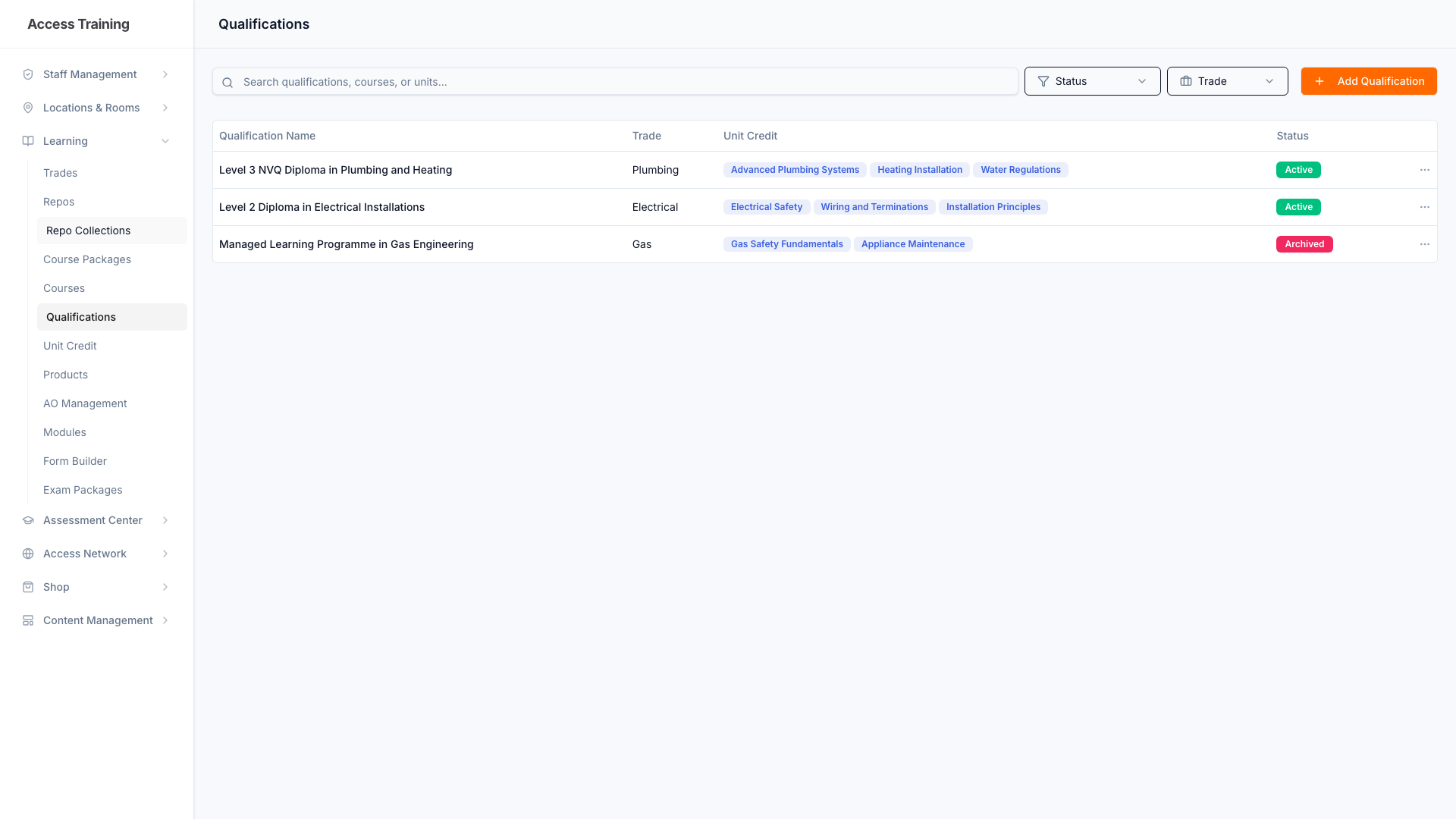Click Wiring and Terminations unit tag
This screenshot has height=819, width=1456.
[874, 207]
